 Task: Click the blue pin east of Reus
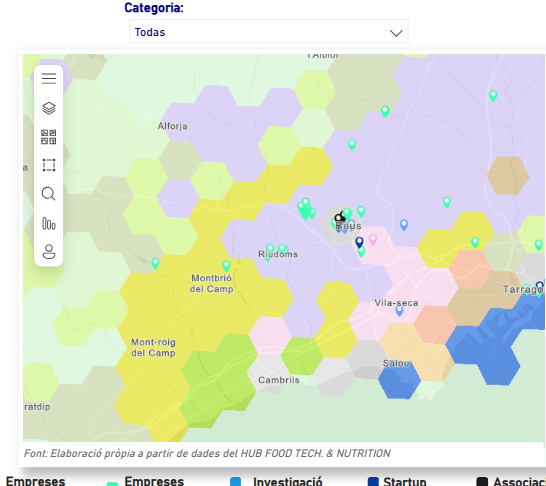pyautogui.click(x=404, y=225)
